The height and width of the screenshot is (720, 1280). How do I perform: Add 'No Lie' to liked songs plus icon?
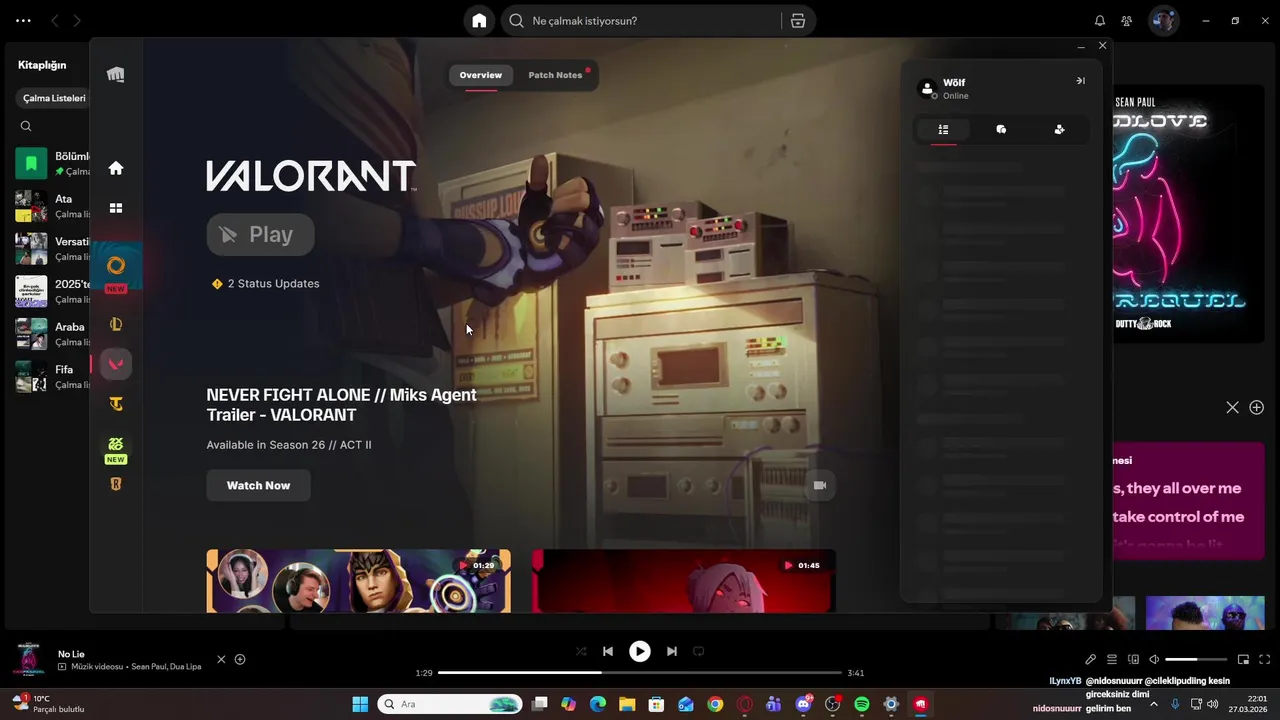click(240, 659)
